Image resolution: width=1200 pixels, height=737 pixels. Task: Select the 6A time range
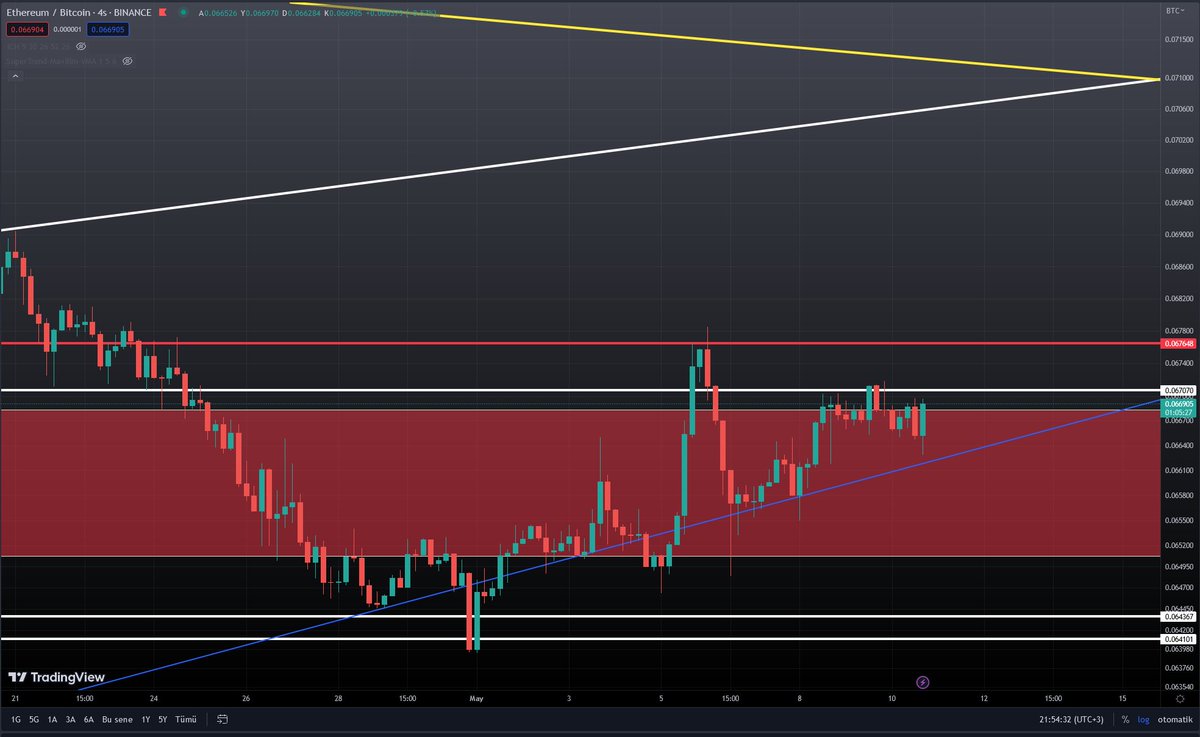coord(88,719)
